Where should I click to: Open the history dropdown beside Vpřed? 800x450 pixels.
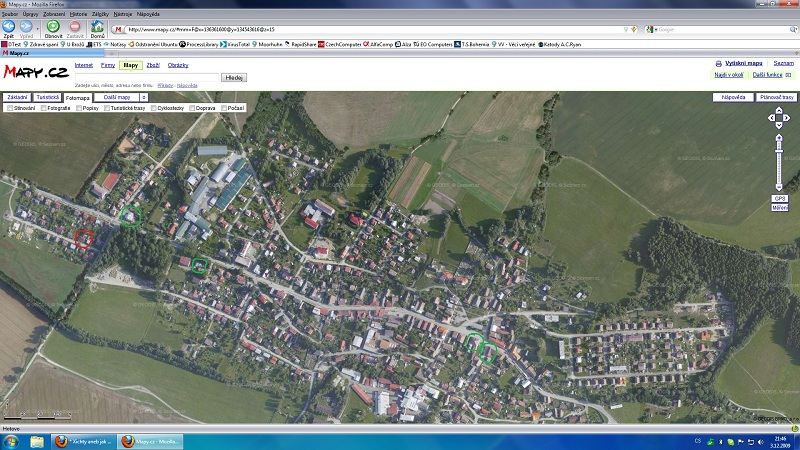pos(37,29)
